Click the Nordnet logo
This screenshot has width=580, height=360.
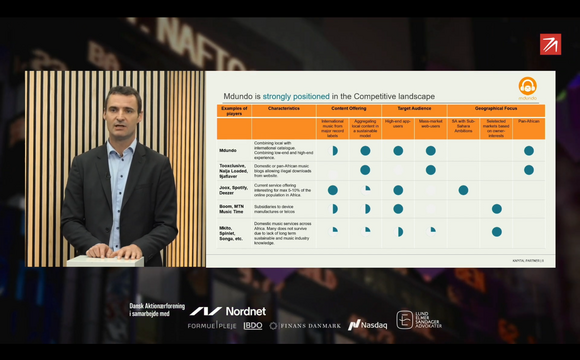[228, 312]
